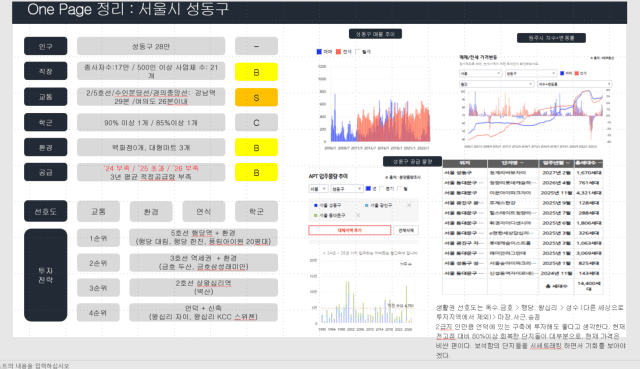Click the 선택삭제 button

click(406, 230)
